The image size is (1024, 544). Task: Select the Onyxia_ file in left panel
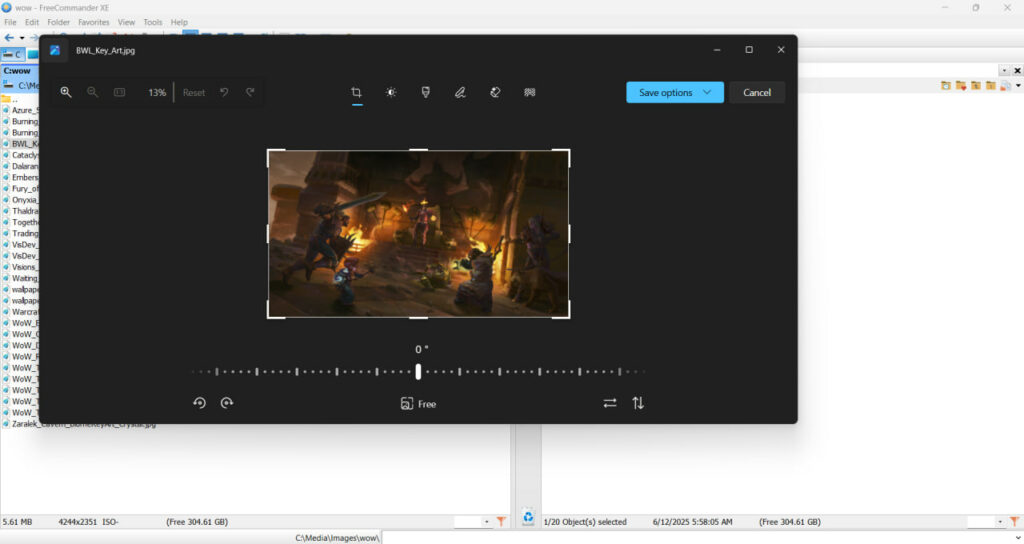pos(20,200)
